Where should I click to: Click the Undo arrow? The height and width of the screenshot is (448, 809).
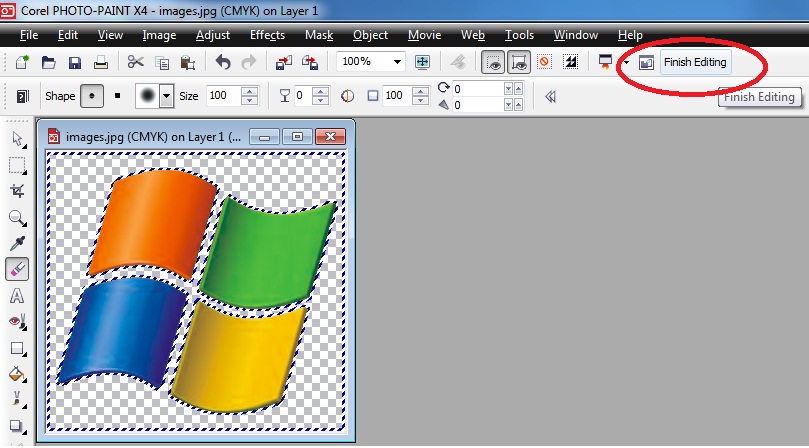(223, 62)
